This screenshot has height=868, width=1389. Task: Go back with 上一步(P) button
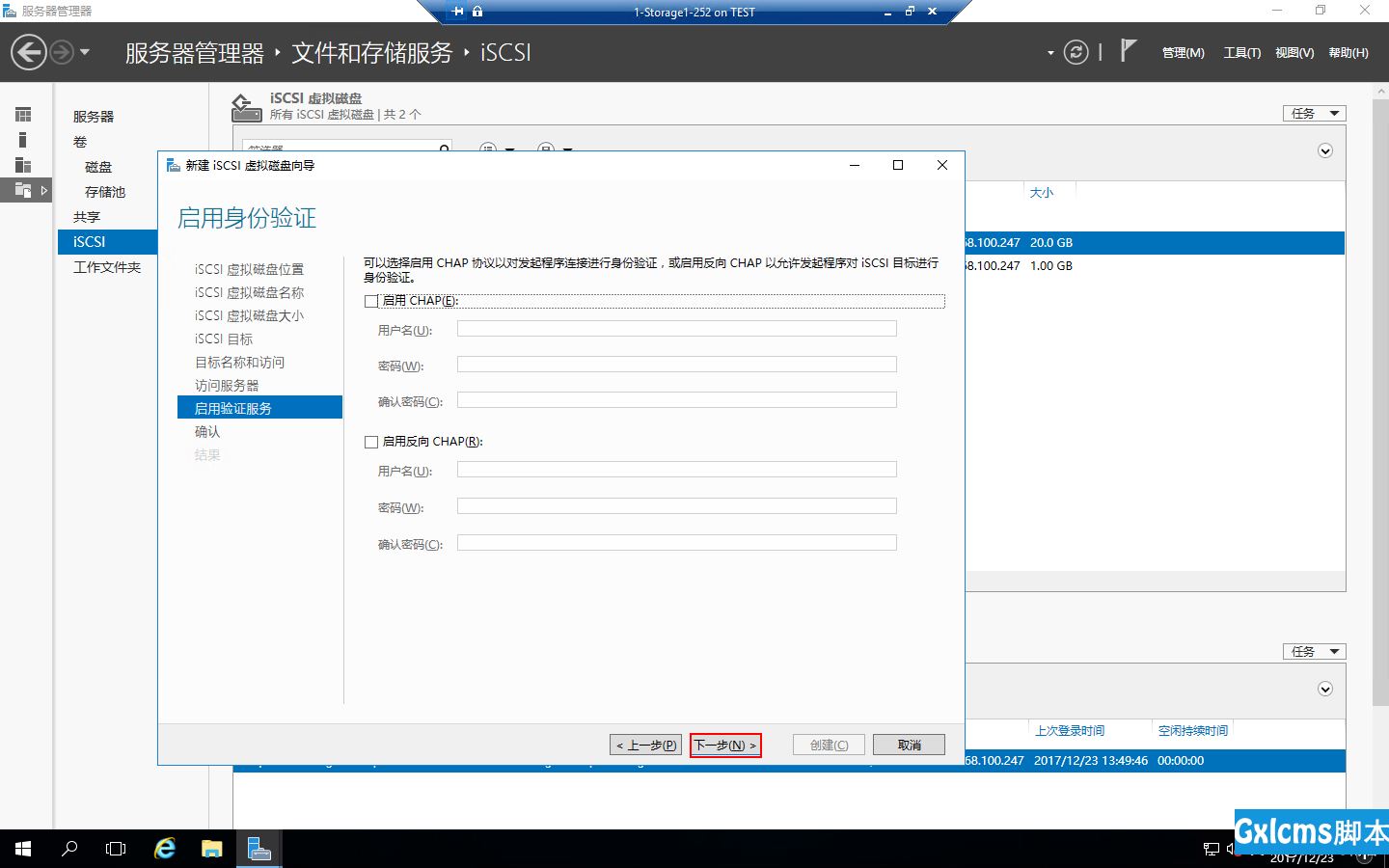coord(646,745)
